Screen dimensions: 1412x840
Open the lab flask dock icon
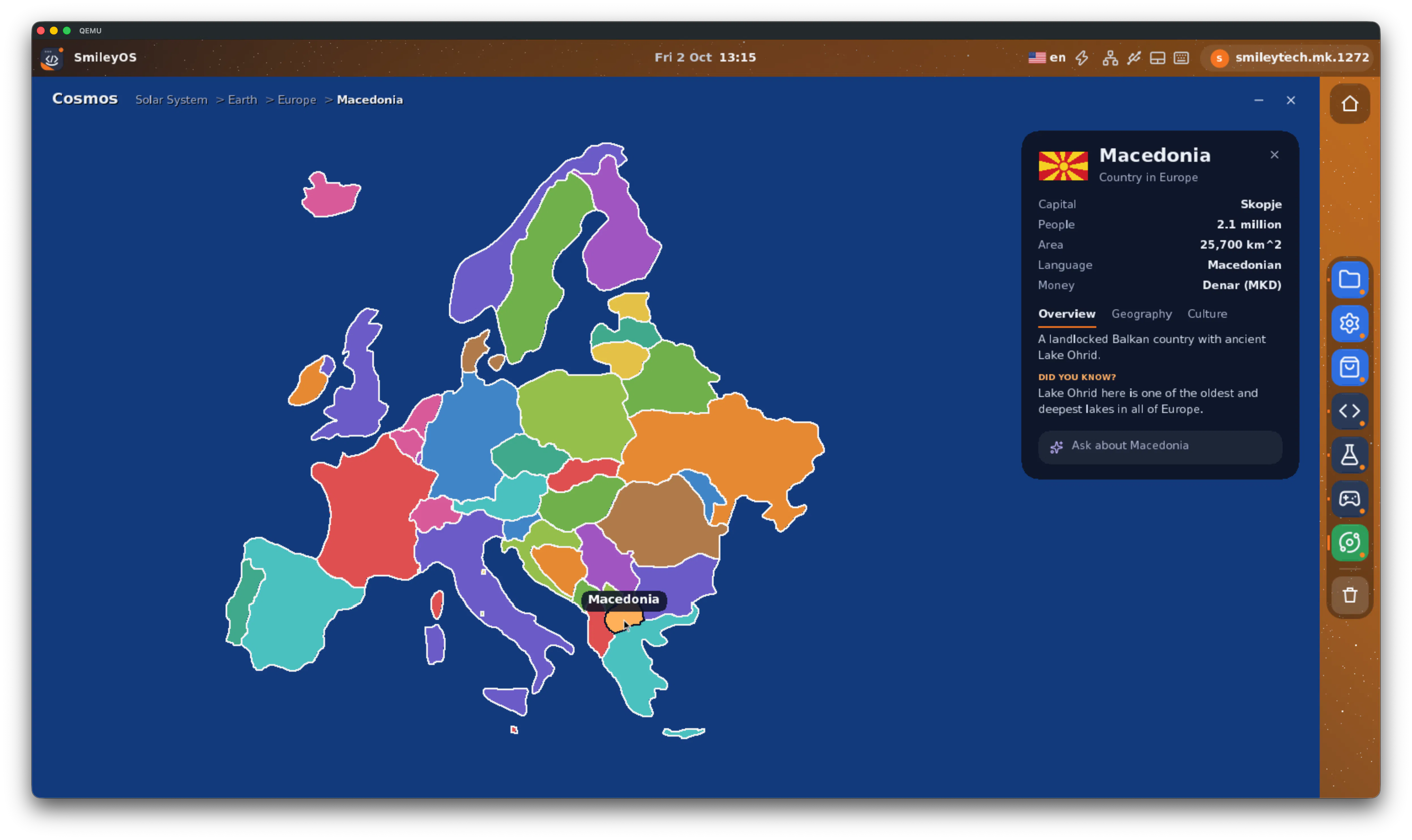[1350, 455]
